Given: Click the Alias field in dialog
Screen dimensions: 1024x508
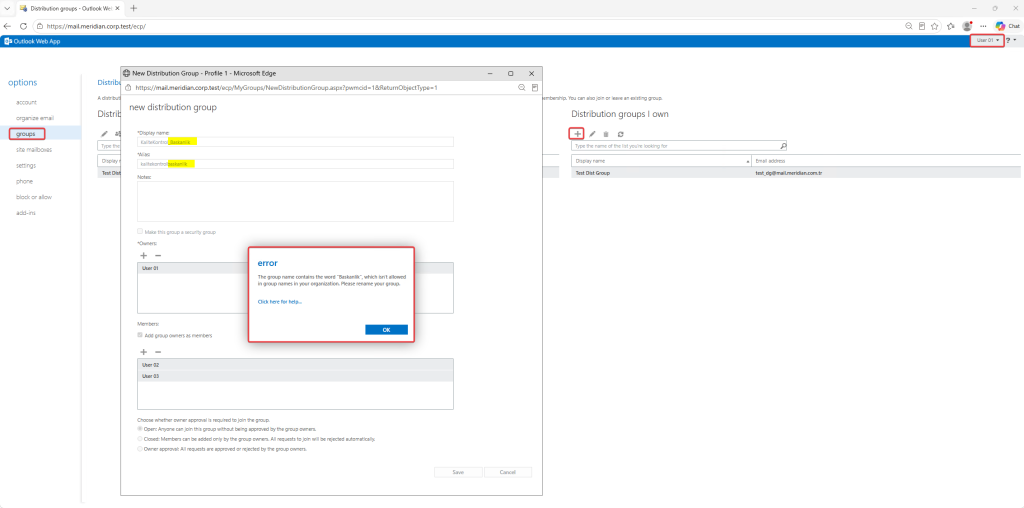Looking at the screenshot, I should pos(295,164).
